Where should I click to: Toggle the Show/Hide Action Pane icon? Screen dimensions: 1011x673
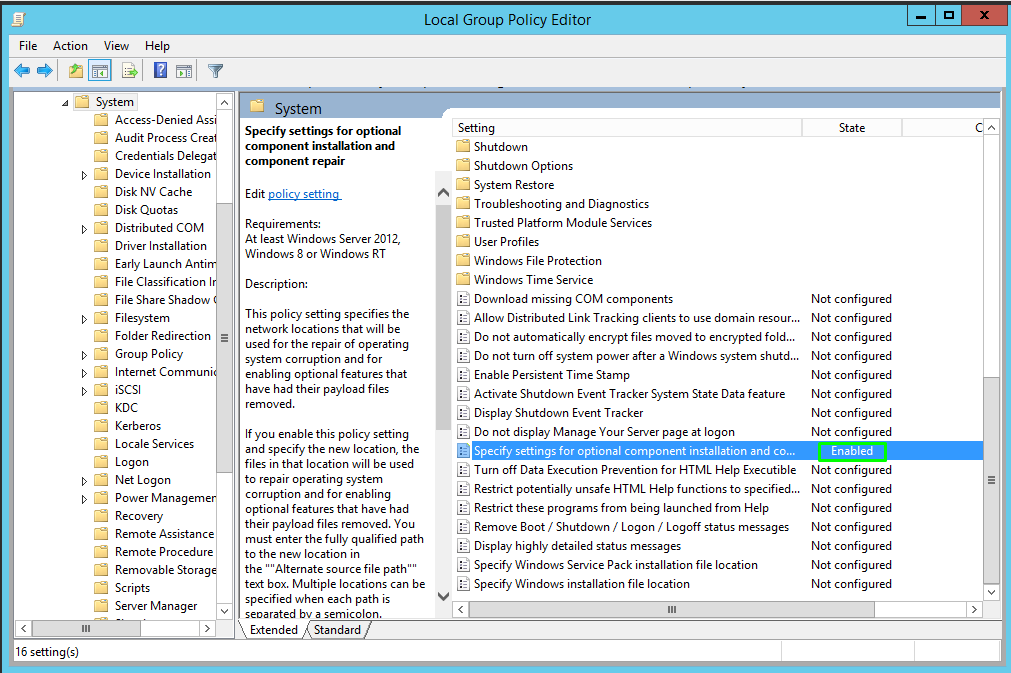tap(184, 71)
